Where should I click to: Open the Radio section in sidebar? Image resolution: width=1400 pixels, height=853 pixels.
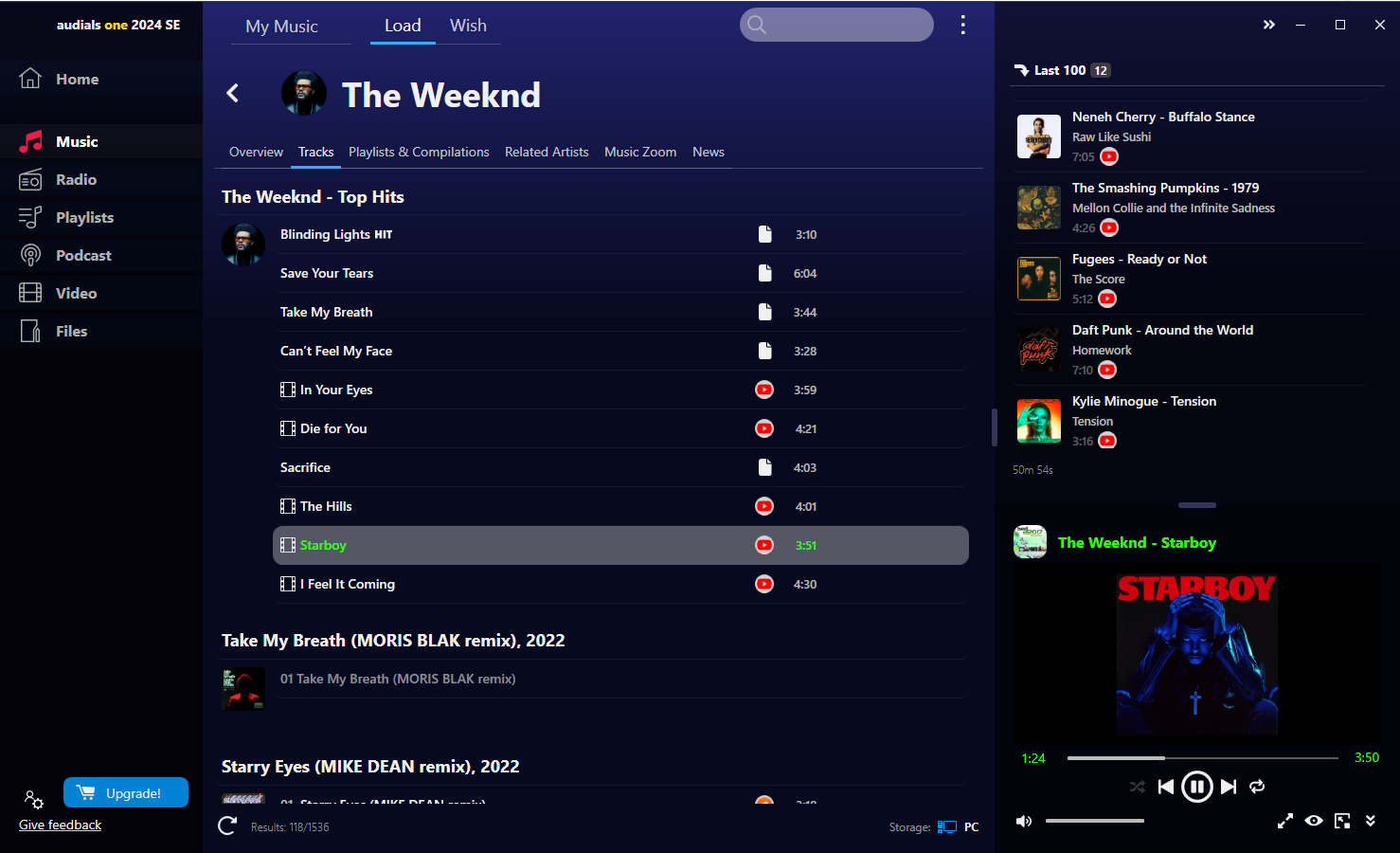[76, 179]
